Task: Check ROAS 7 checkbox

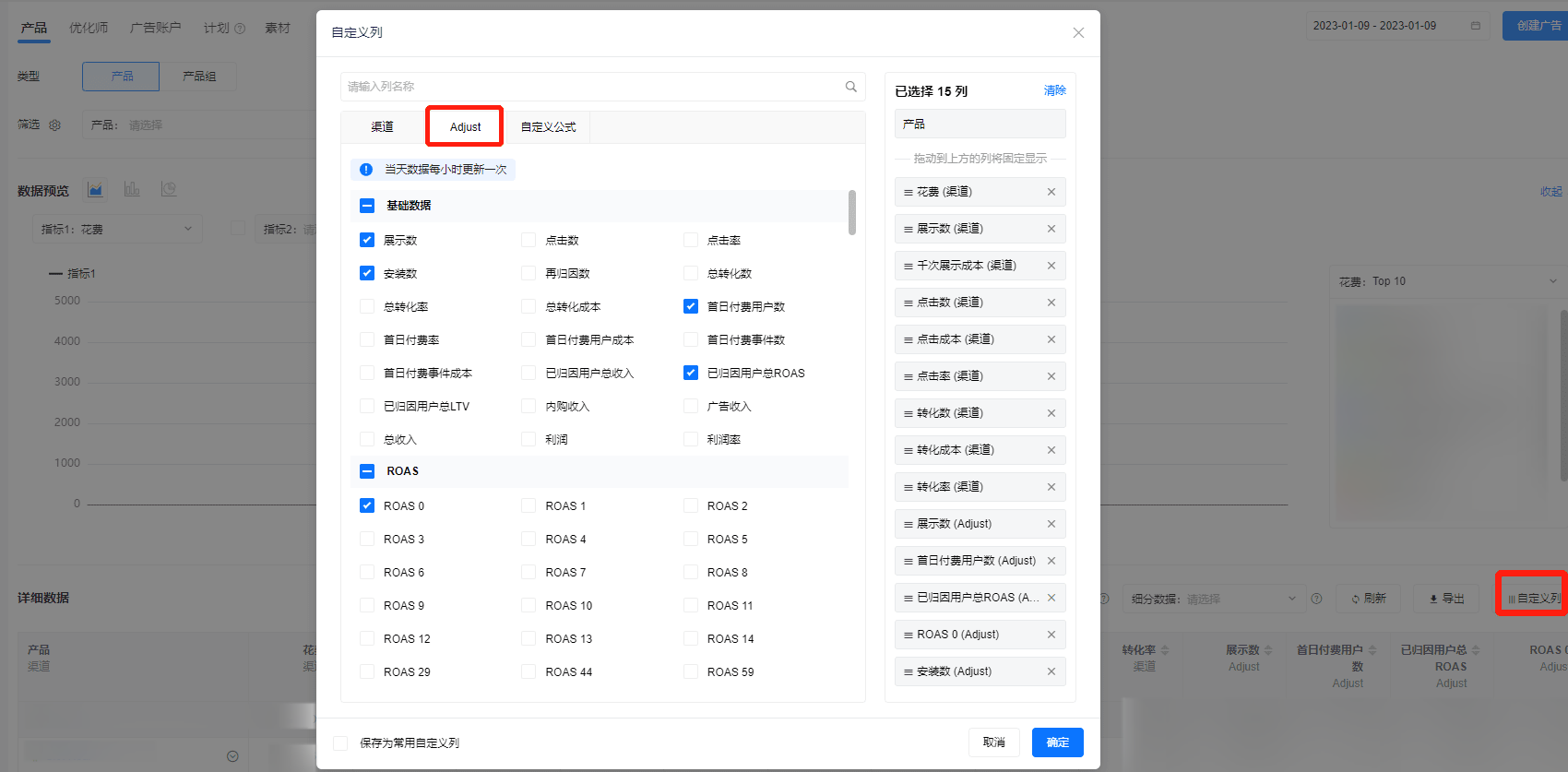Action: click(x=529, y=572)
